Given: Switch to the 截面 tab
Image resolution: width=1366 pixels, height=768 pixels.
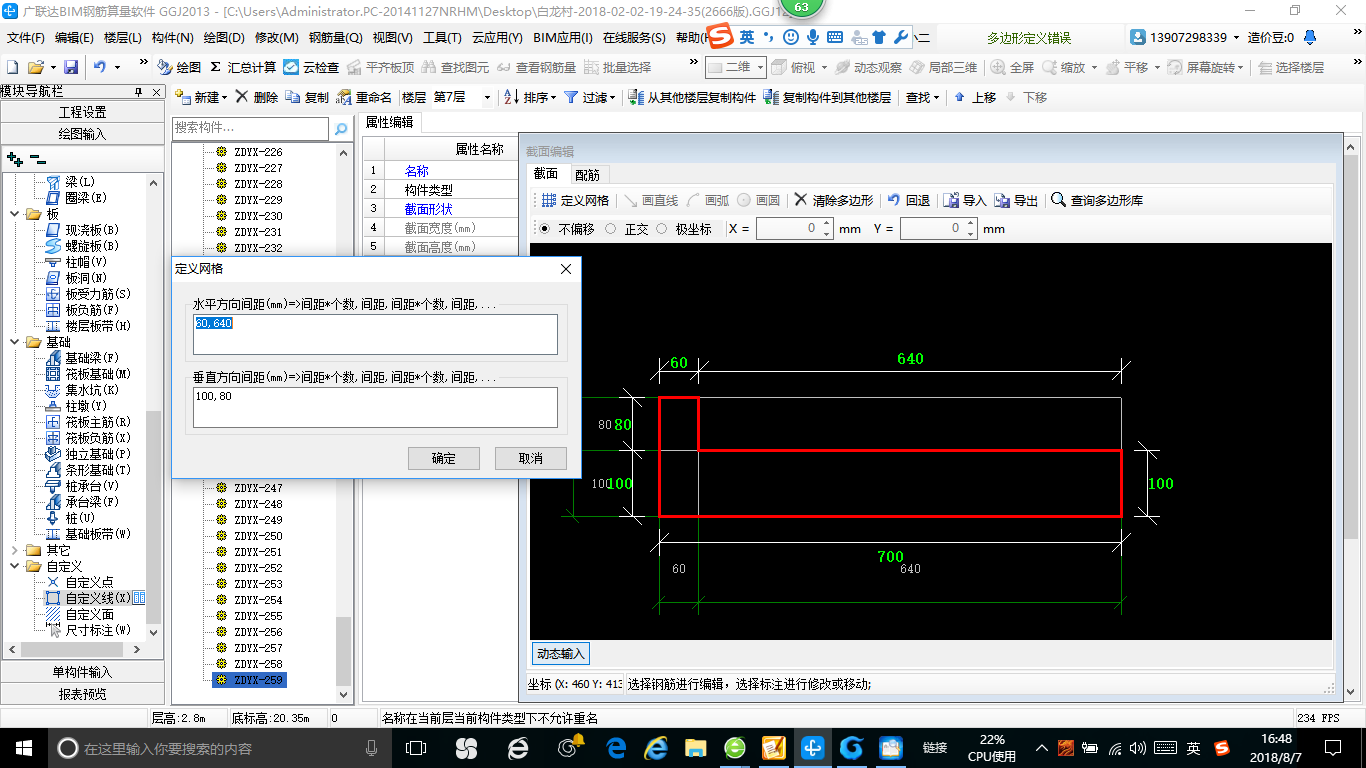Looking at the screenshot, I should click(x=546, y=174).
